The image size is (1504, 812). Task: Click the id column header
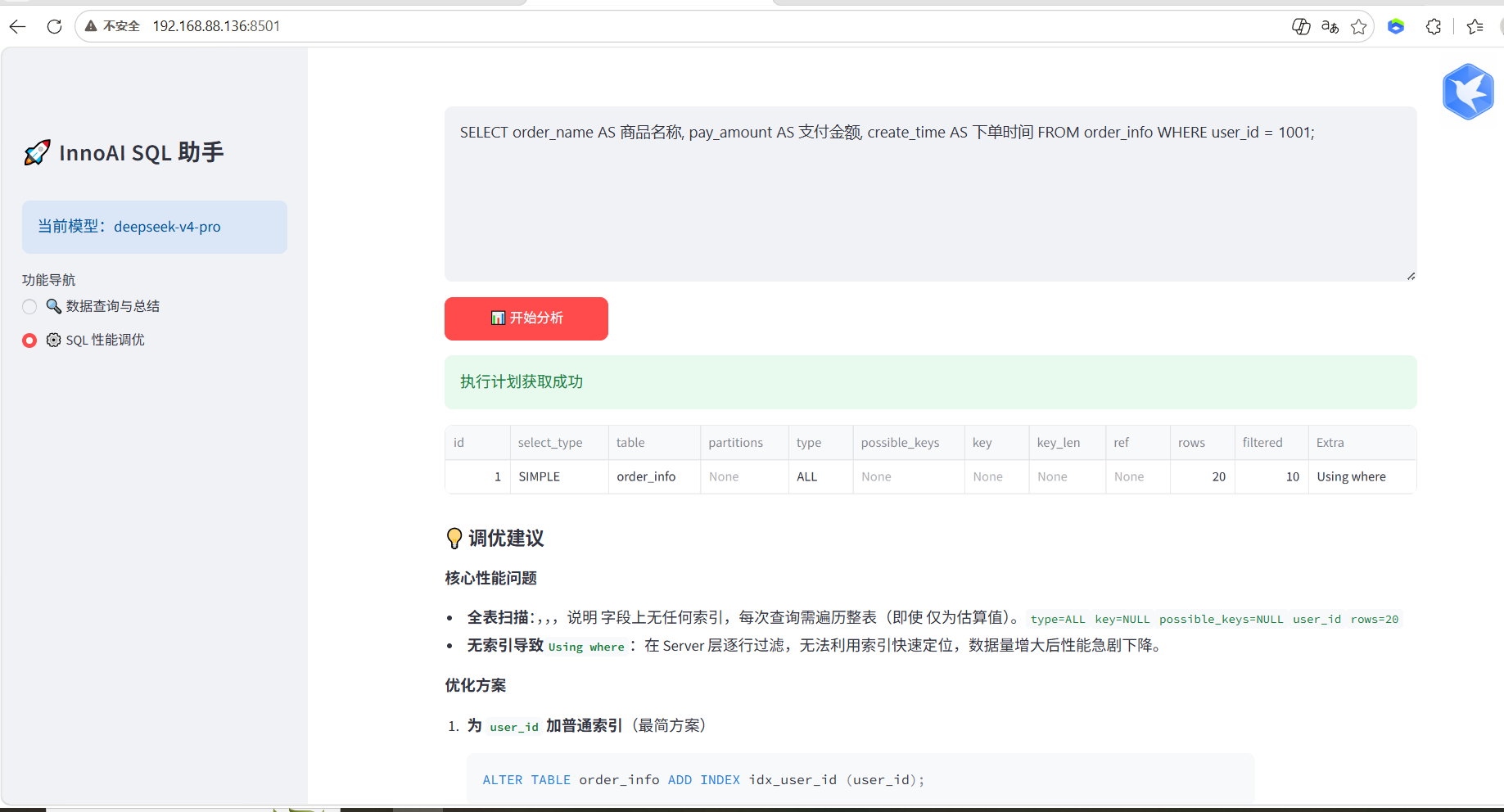pos(477,443)
